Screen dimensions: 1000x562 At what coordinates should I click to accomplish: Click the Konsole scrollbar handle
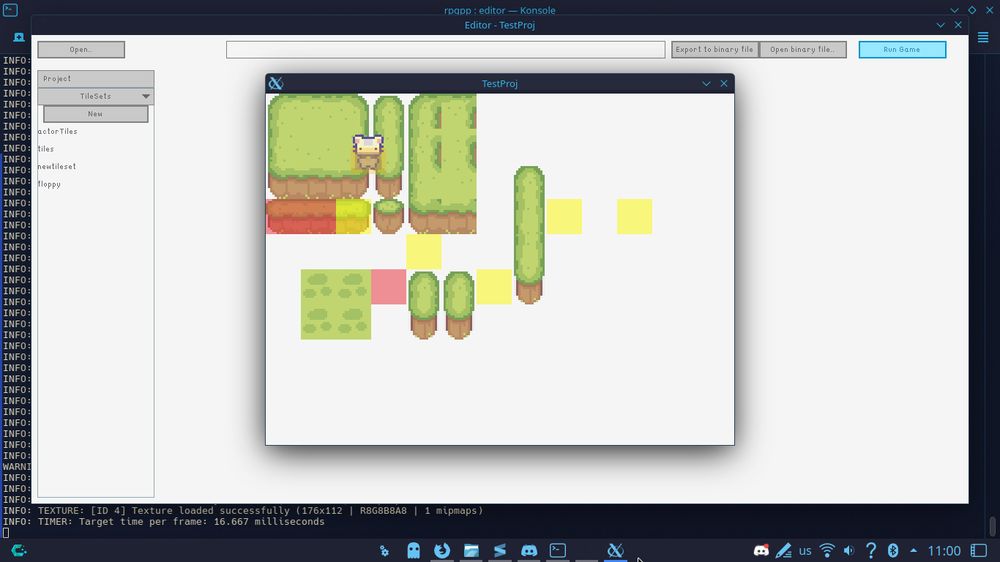coord(992,527)
